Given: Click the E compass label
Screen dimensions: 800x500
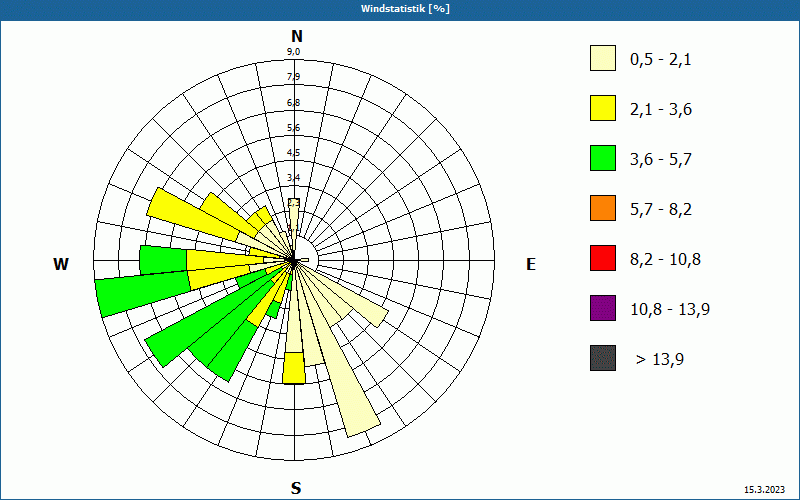Looking at the screenshot, I should tap(531, 264).
